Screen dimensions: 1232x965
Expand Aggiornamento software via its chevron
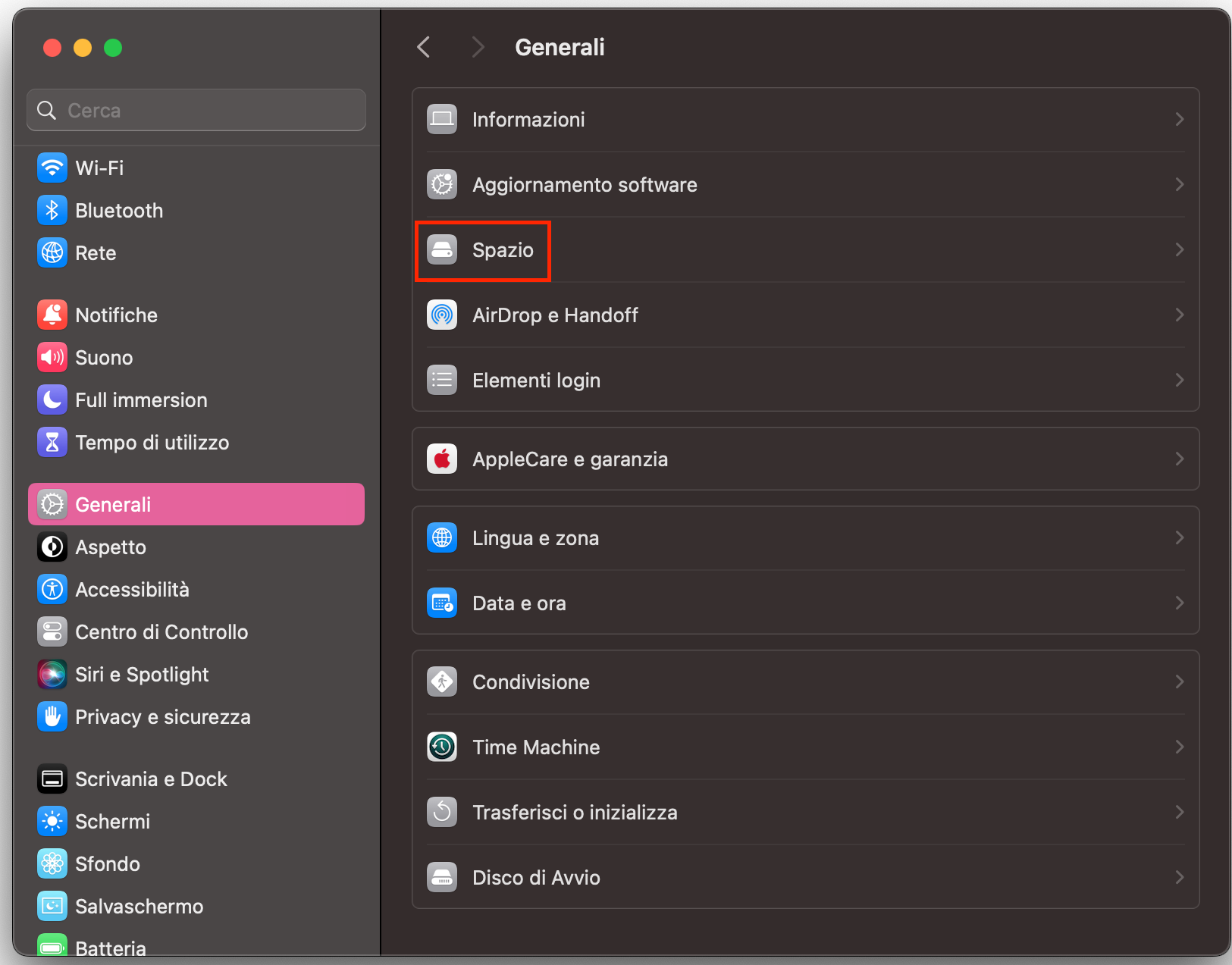1179,184
